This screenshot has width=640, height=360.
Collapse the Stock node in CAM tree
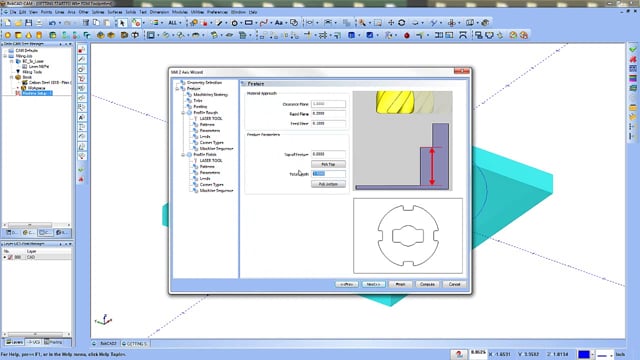click(11, 77)
